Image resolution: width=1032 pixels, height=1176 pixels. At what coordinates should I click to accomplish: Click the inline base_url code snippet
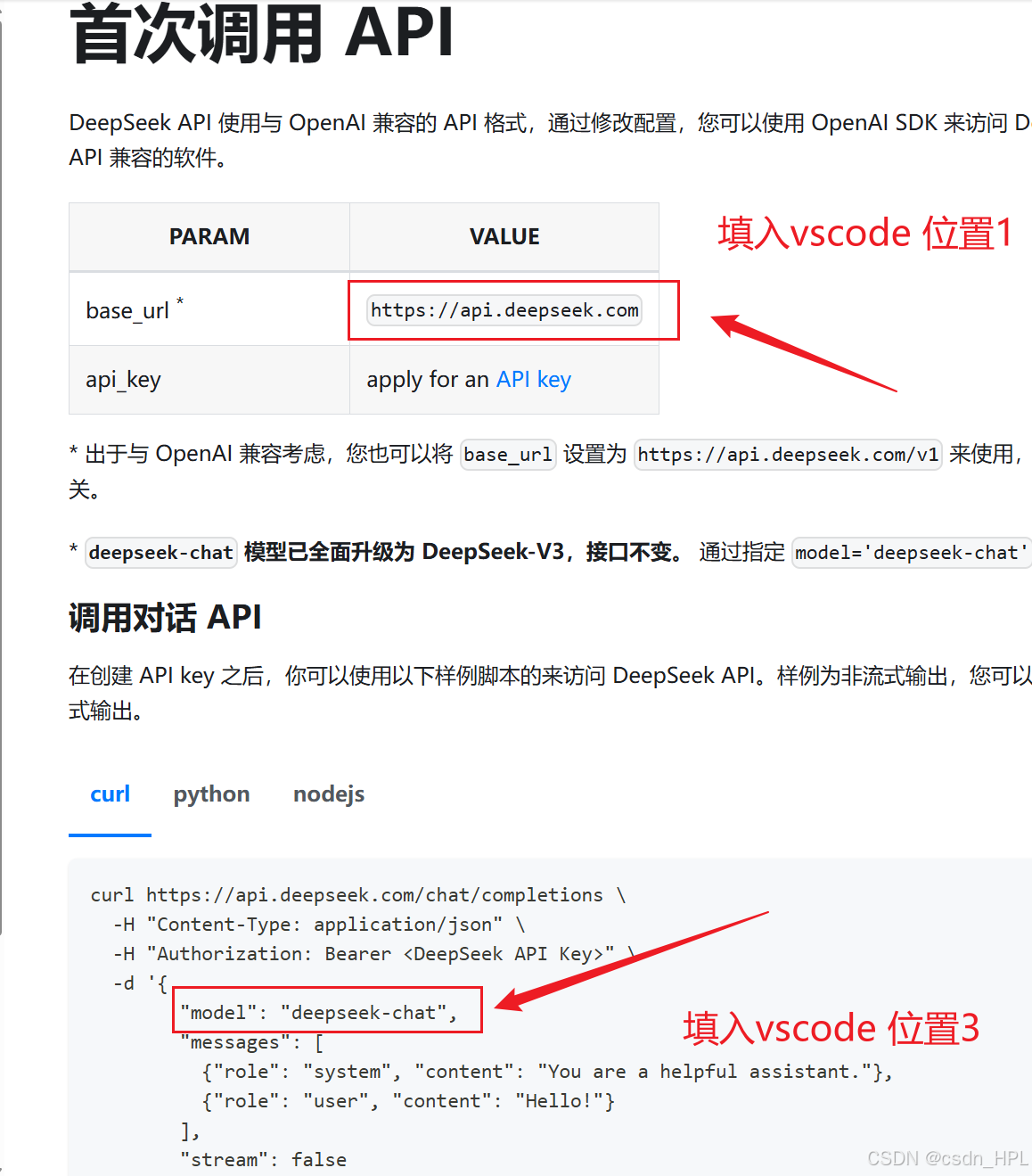click(x=508, y=455)
